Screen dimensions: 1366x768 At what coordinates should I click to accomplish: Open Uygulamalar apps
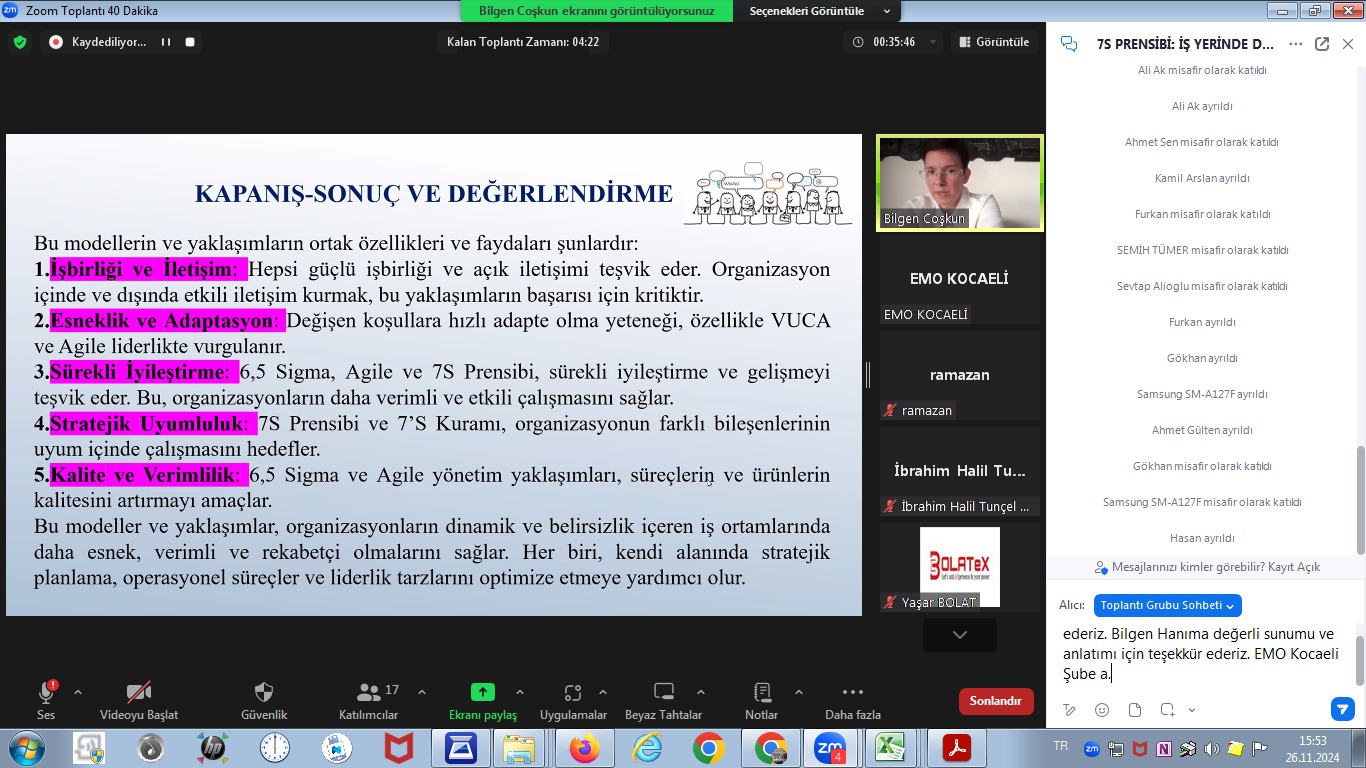click(573, 700)
